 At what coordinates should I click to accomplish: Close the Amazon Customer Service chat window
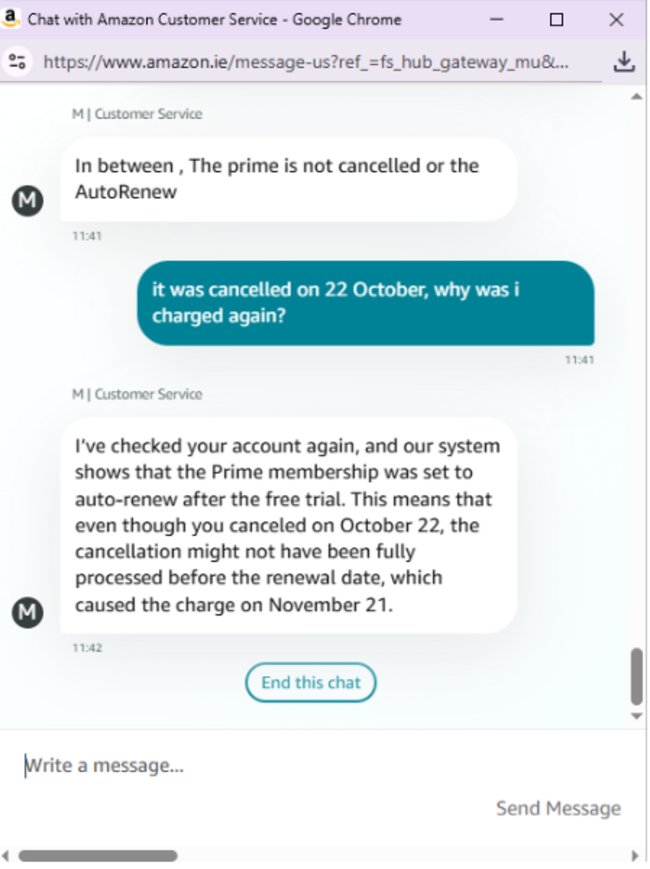[616, 19]
